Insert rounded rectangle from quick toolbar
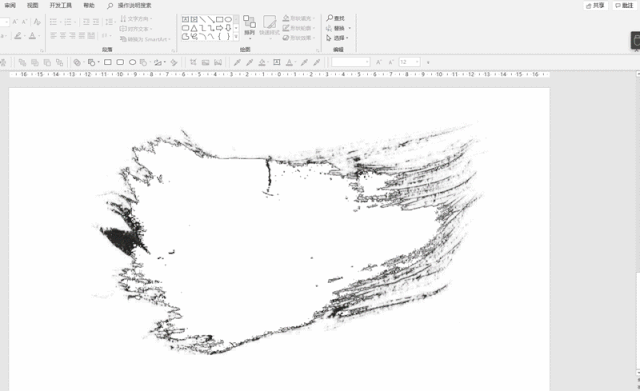Image resolution: width=640 pixels, height=391 pixels. point(120,62)
